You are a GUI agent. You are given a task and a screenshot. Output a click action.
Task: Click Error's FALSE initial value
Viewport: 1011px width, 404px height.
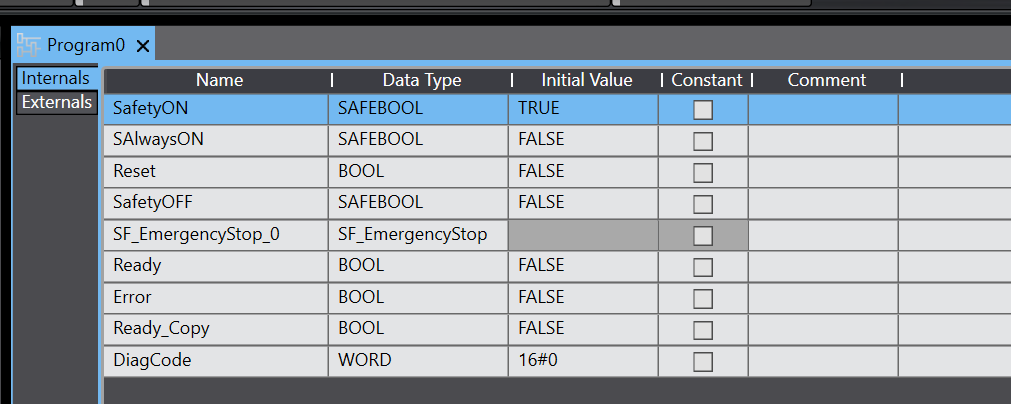click(584, 298)
